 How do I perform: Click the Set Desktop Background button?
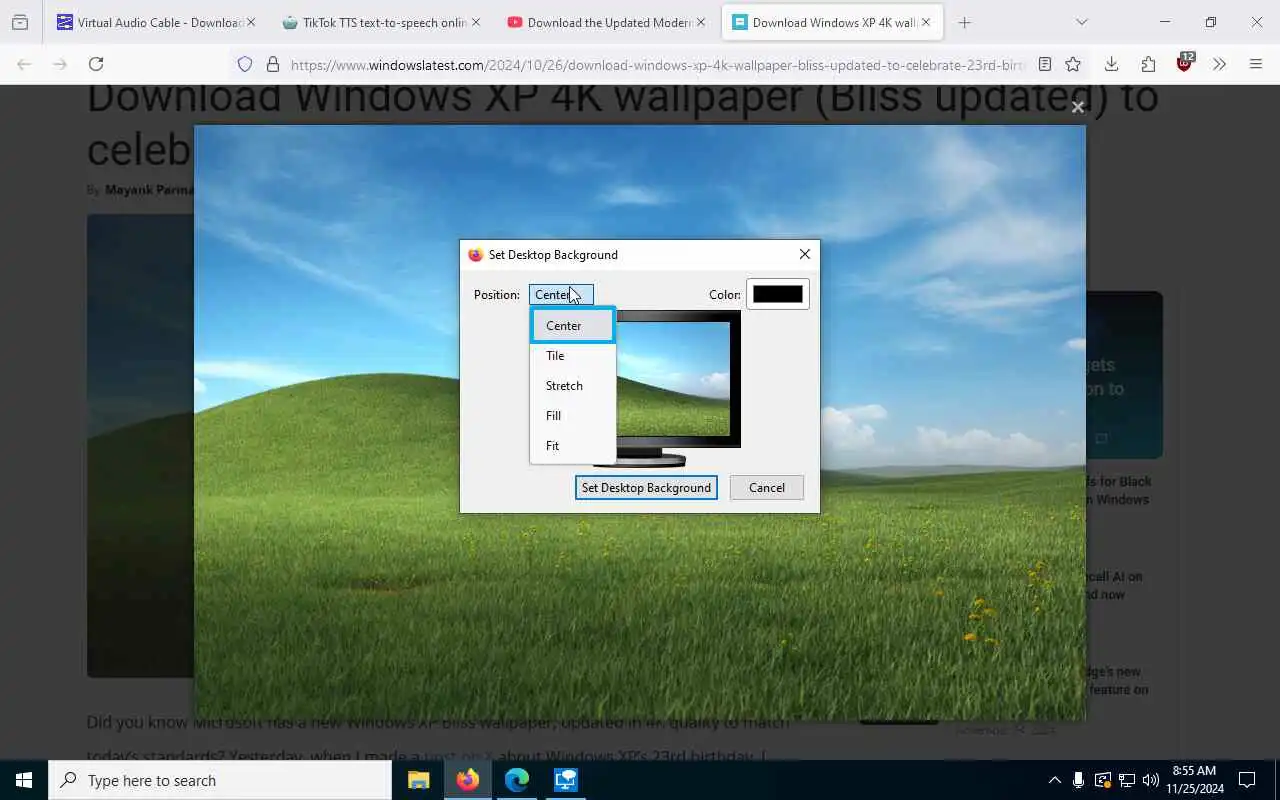(646, 488)
